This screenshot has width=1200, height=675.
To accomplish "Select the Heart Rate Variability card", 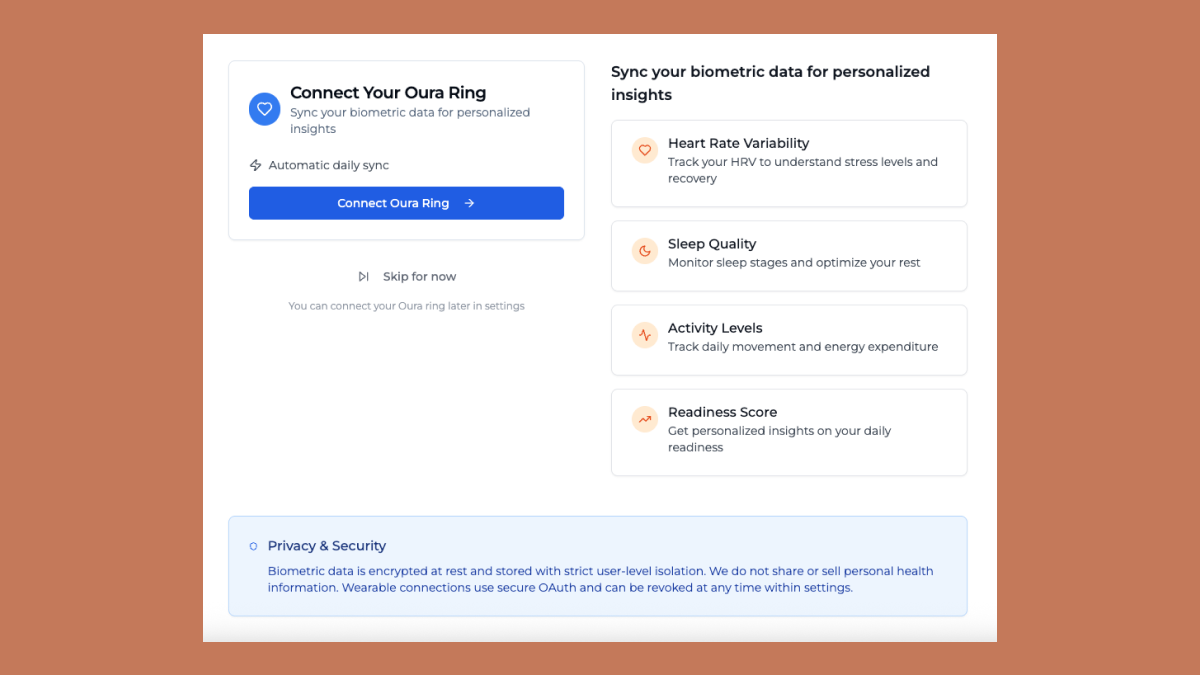I will 789,164.
